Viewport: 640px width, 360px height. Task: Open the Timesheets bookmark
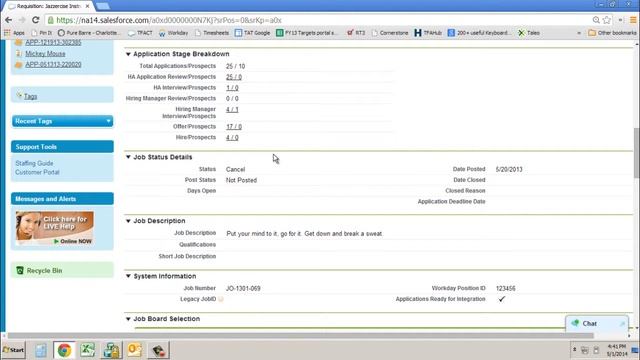click(212, 33)
